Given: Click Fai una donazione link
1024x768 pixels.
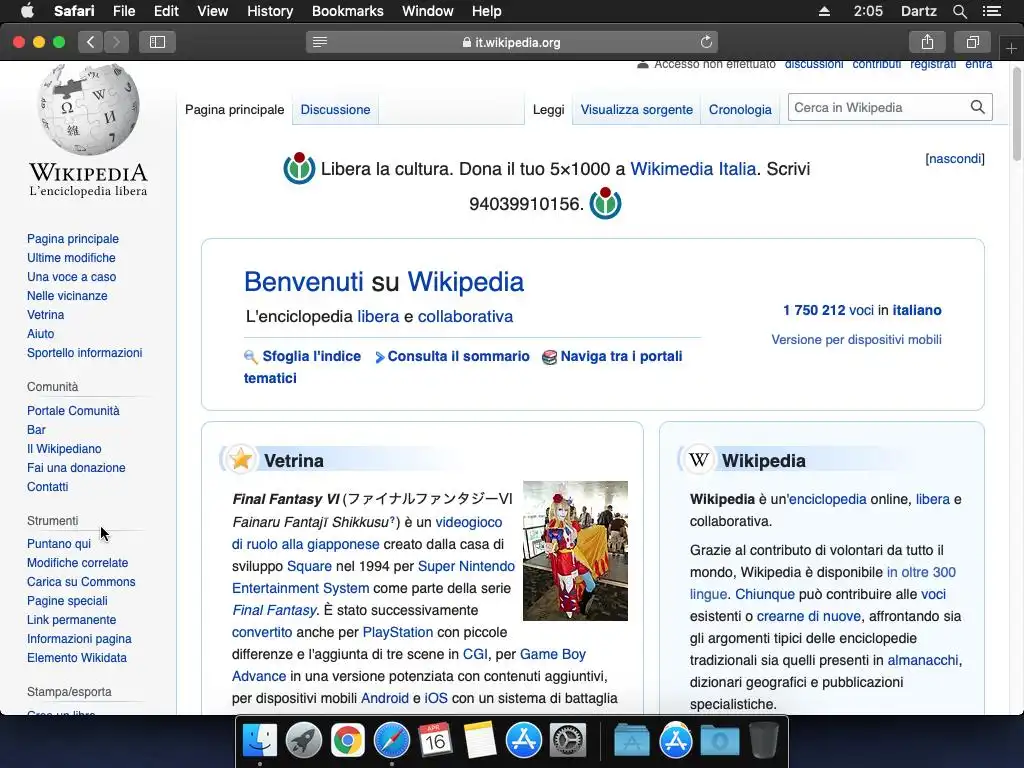Looking at the screenshot, I should pos(76,468).
